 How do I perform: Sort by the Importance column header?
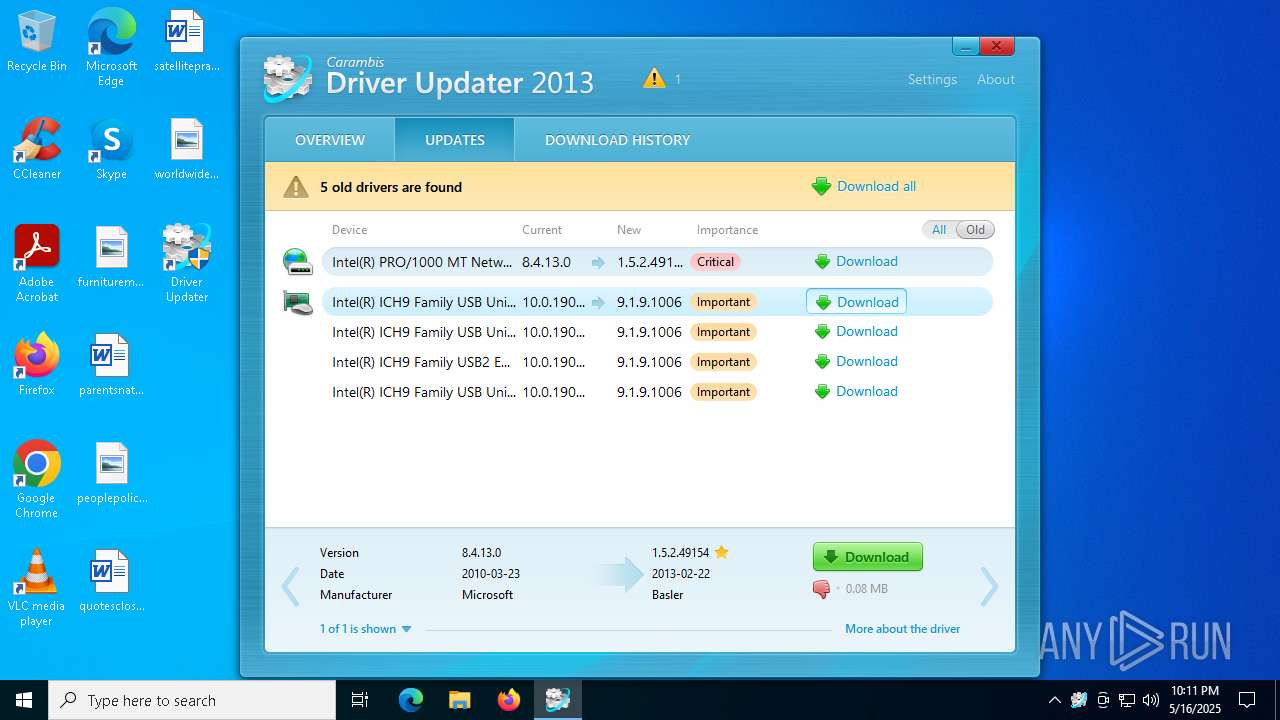(727, 230)
